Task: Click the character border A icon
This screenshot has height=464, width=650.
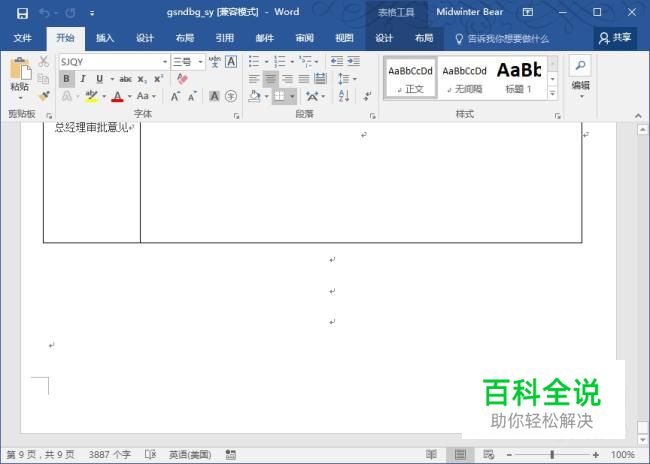Action: click(231, 62)
